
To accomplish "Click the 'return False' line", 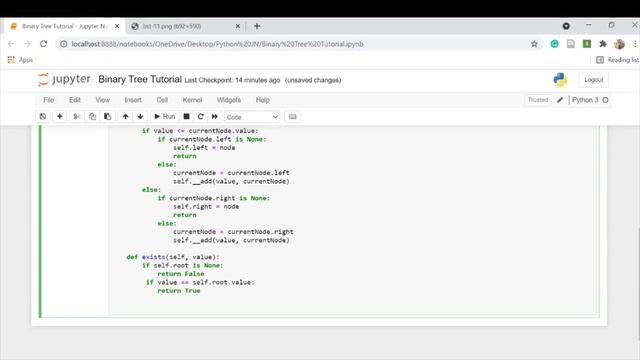I will click(x=181, y=274).
